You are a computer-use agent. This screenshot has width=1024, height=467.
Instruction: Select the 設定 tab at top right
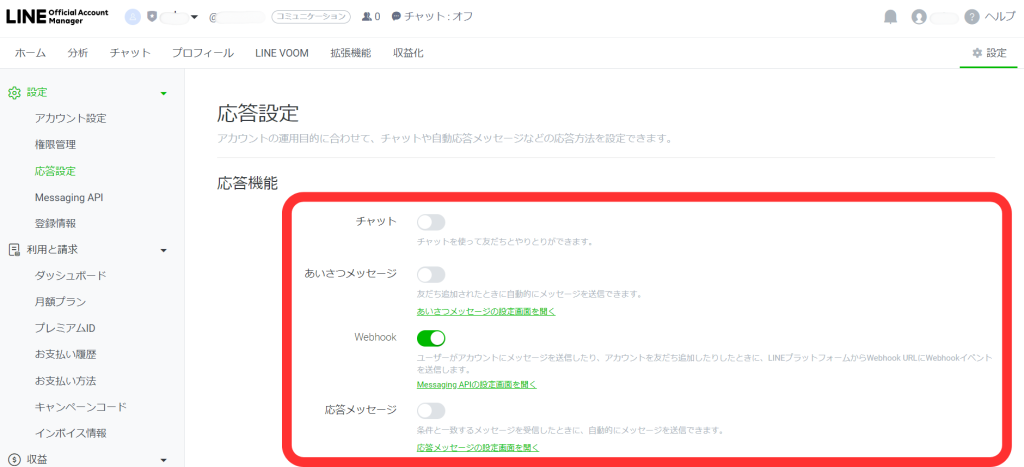[989, 53]
